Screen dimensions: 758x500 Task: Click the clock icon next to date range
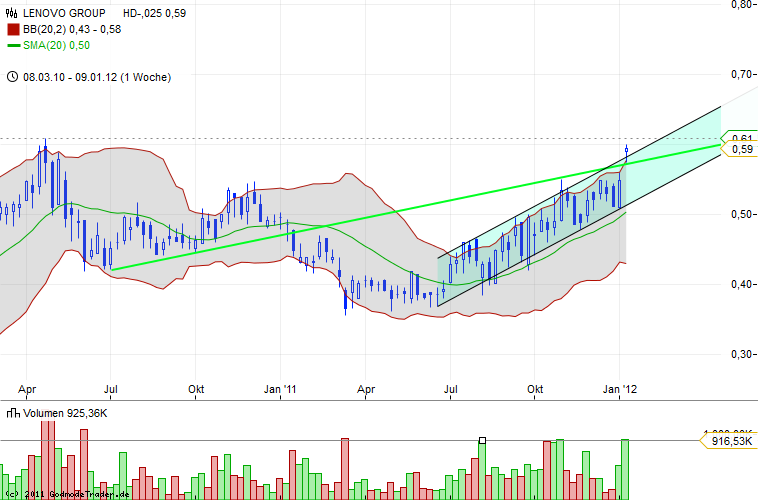12,76
